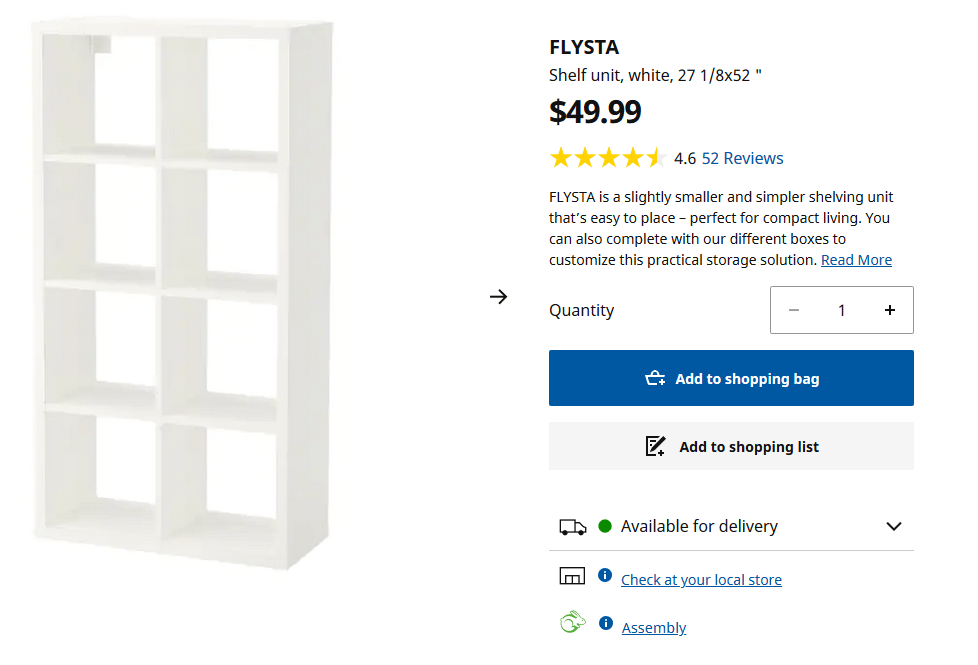Click the green assembly icon

[x=572, y=624]
